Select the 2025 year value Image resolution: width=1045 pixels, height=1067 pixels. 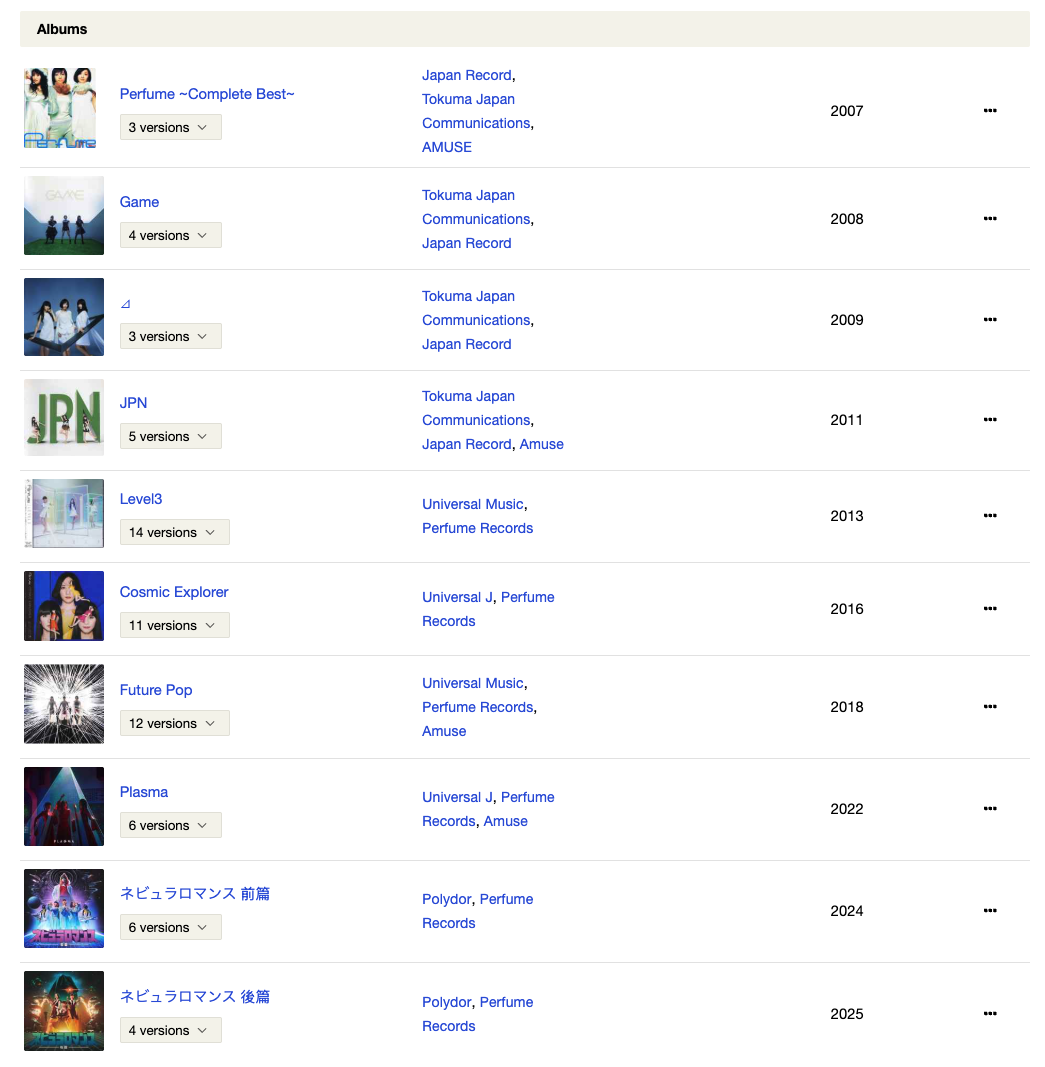pos(846,1014)
